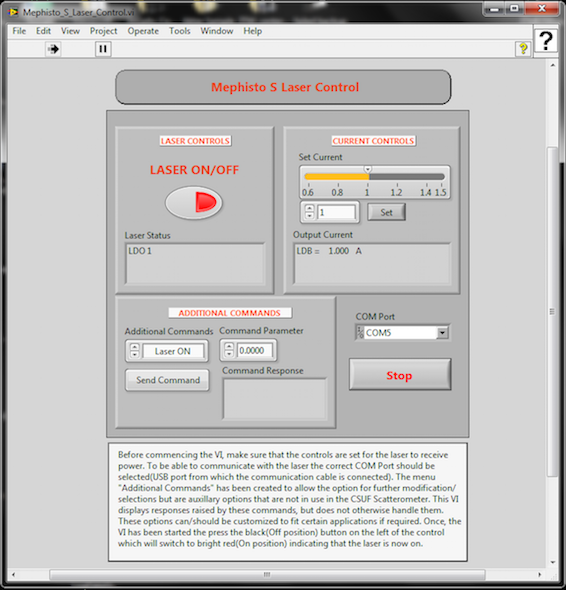Viewport: 566px width, 590px height.
Task: Click the Set current button
Action: tap(386, 212)
